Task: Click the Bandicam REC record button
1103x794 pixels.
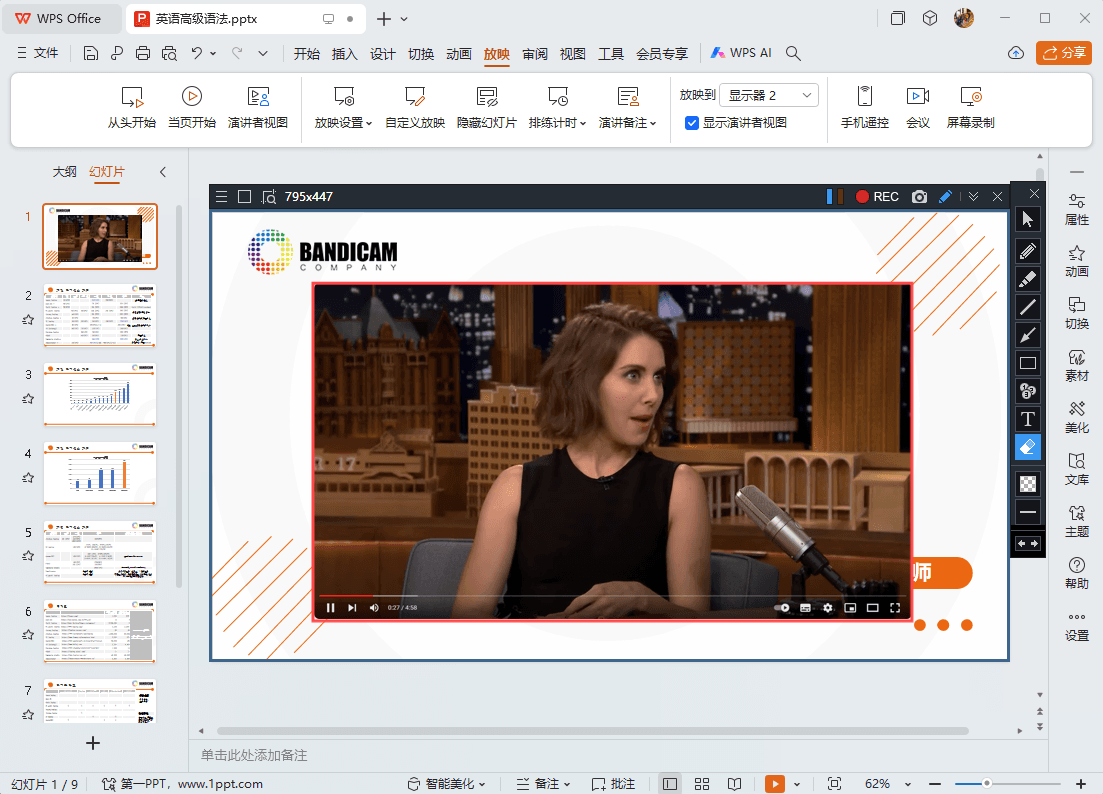Action: (x=877, y=197)
